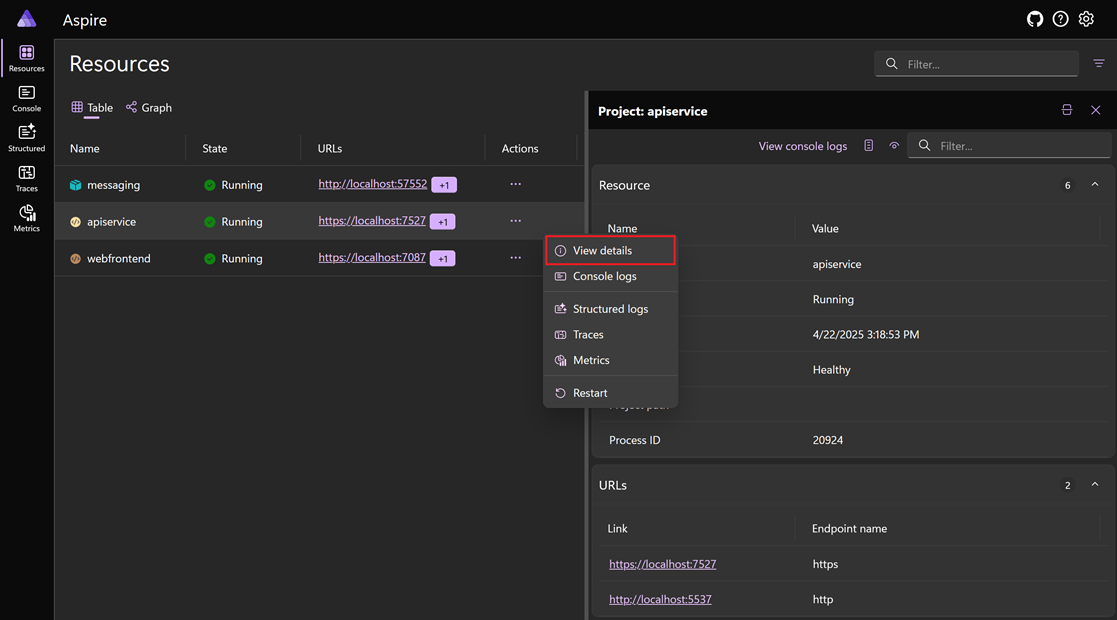1117x620 pixels.
Task: Click the Aspire logo icon
Action: [x=27, y=19]
